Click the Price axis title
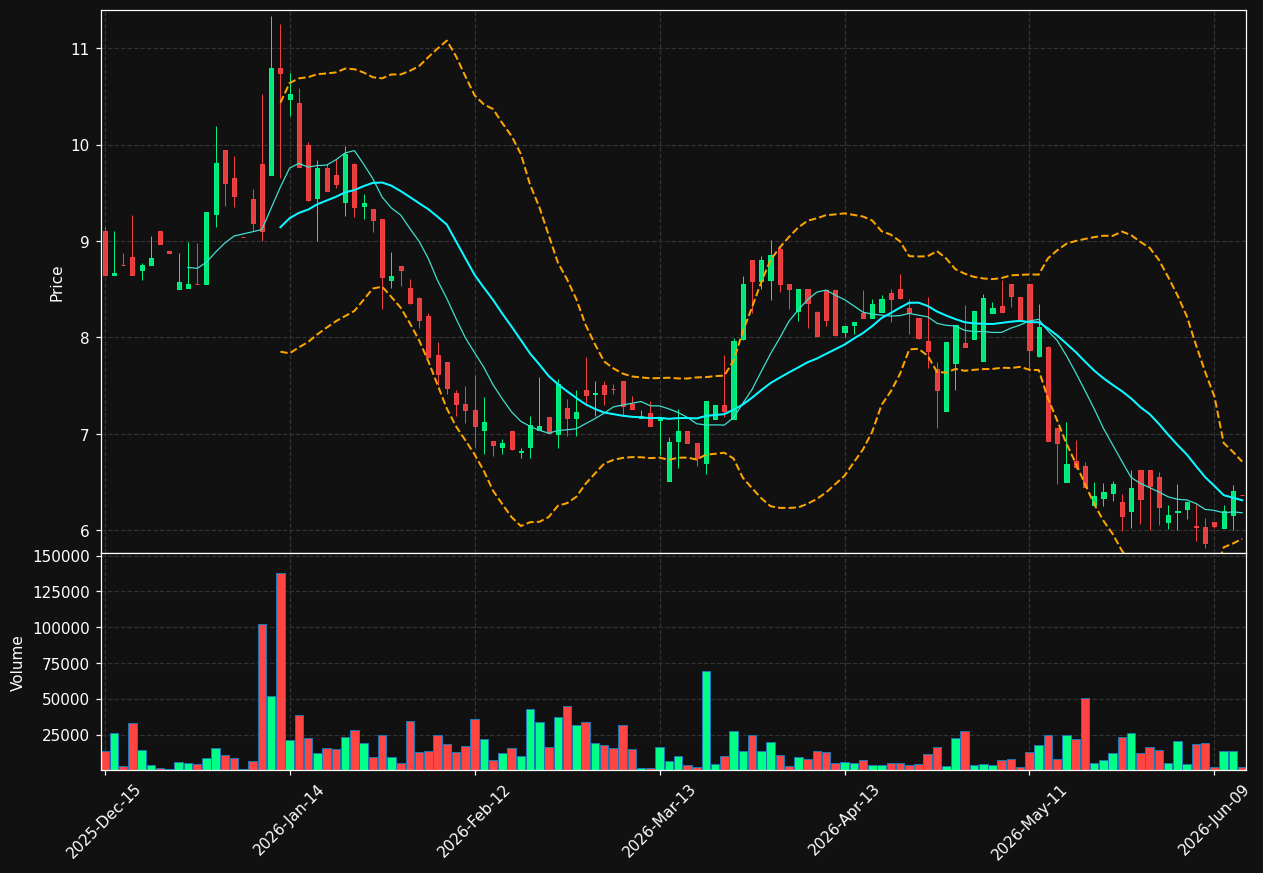 [57, 284]
